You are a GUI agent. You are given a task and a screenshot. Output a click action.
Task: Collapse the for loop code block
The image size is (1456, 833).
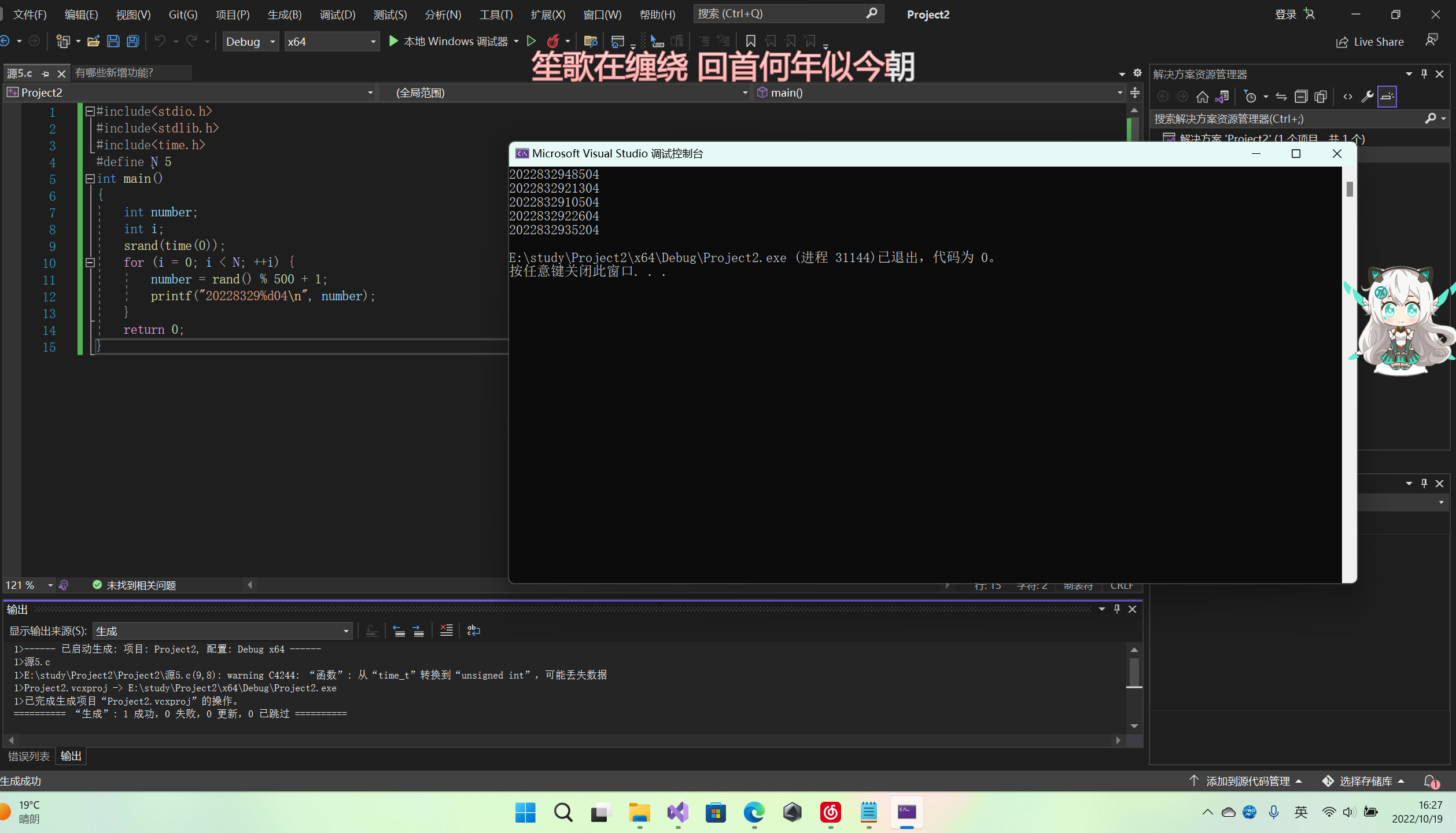pyautogui.click(x=90, y=262)
